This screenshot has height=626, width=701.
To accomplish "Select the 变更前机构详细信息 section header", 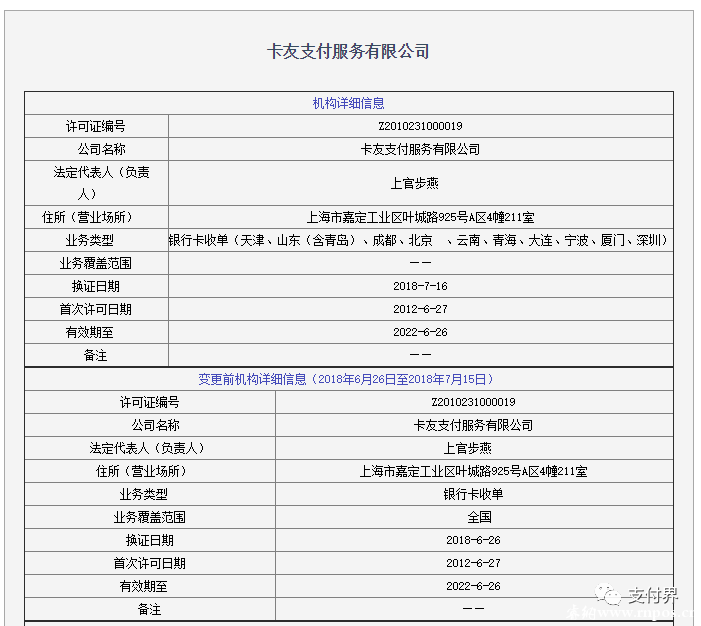I will pyautogui.click(x=346, y=379).
